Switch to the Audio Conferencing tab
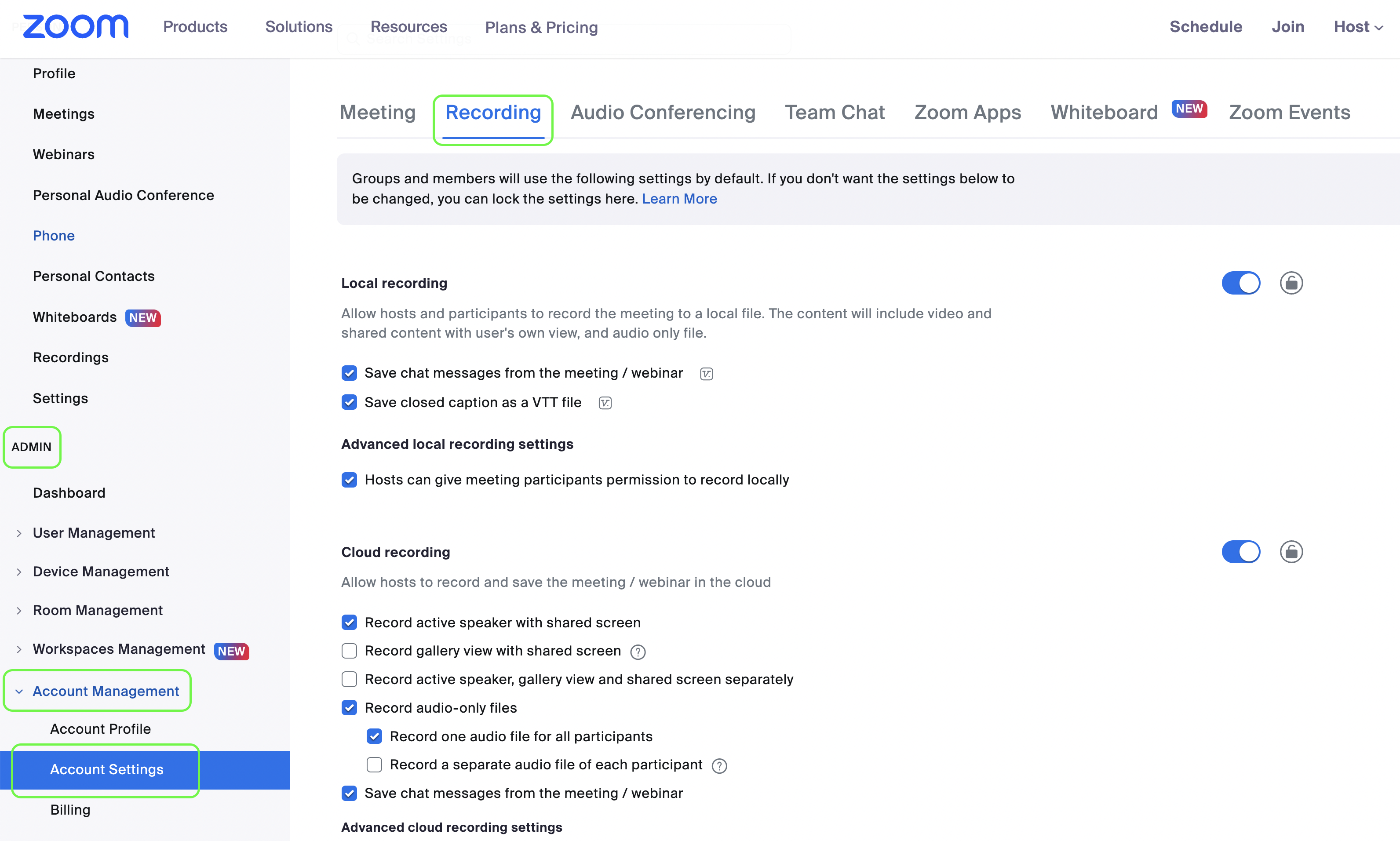This screenshot has height=841, width=1400. 663,112
